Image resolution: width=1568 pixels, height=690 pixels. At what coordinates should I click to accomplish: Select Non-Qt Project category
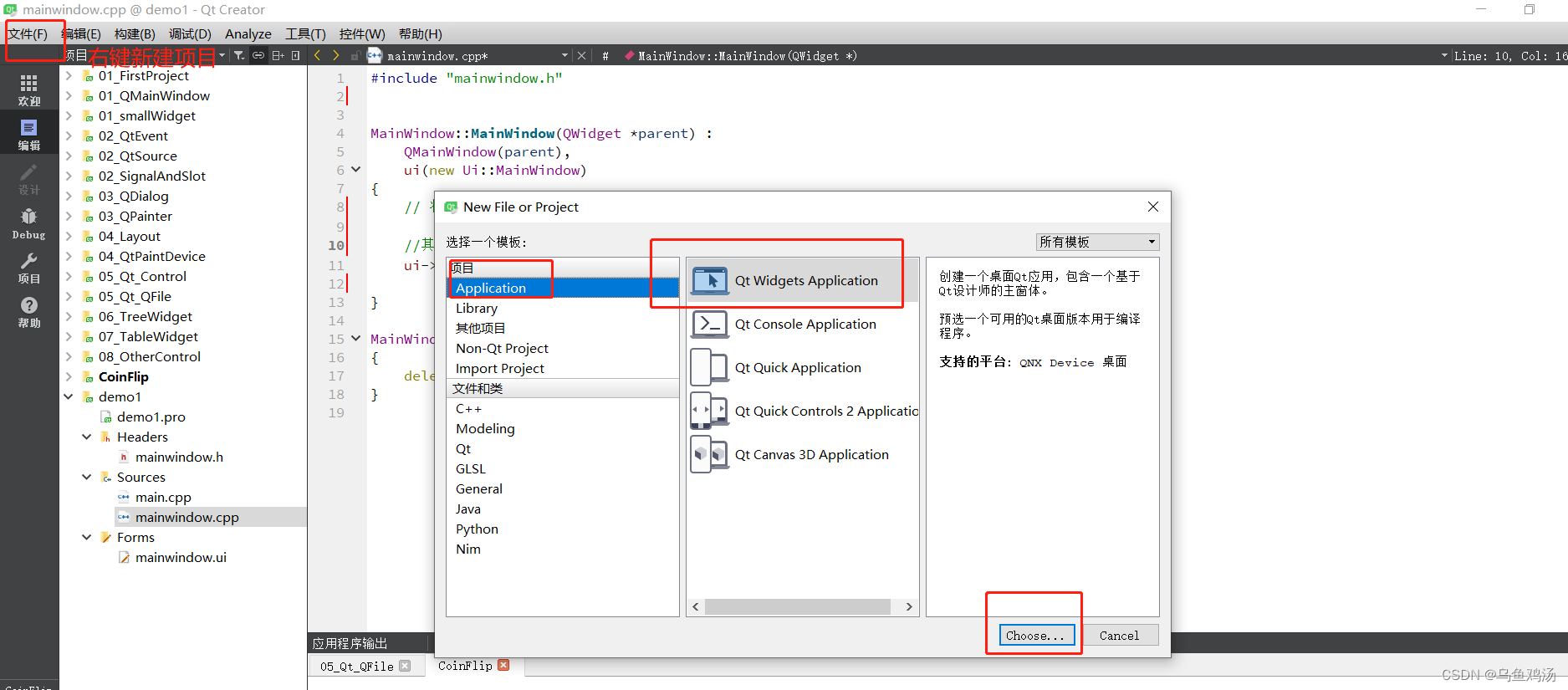pos(502,348)
